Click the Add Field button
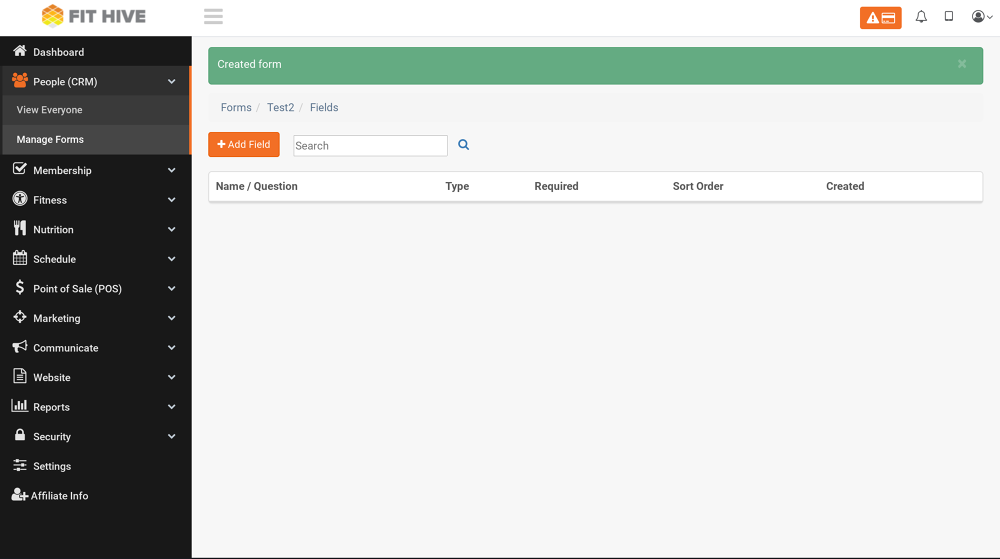Viewport: 1000px width, 559px height. tap(244, 145)
